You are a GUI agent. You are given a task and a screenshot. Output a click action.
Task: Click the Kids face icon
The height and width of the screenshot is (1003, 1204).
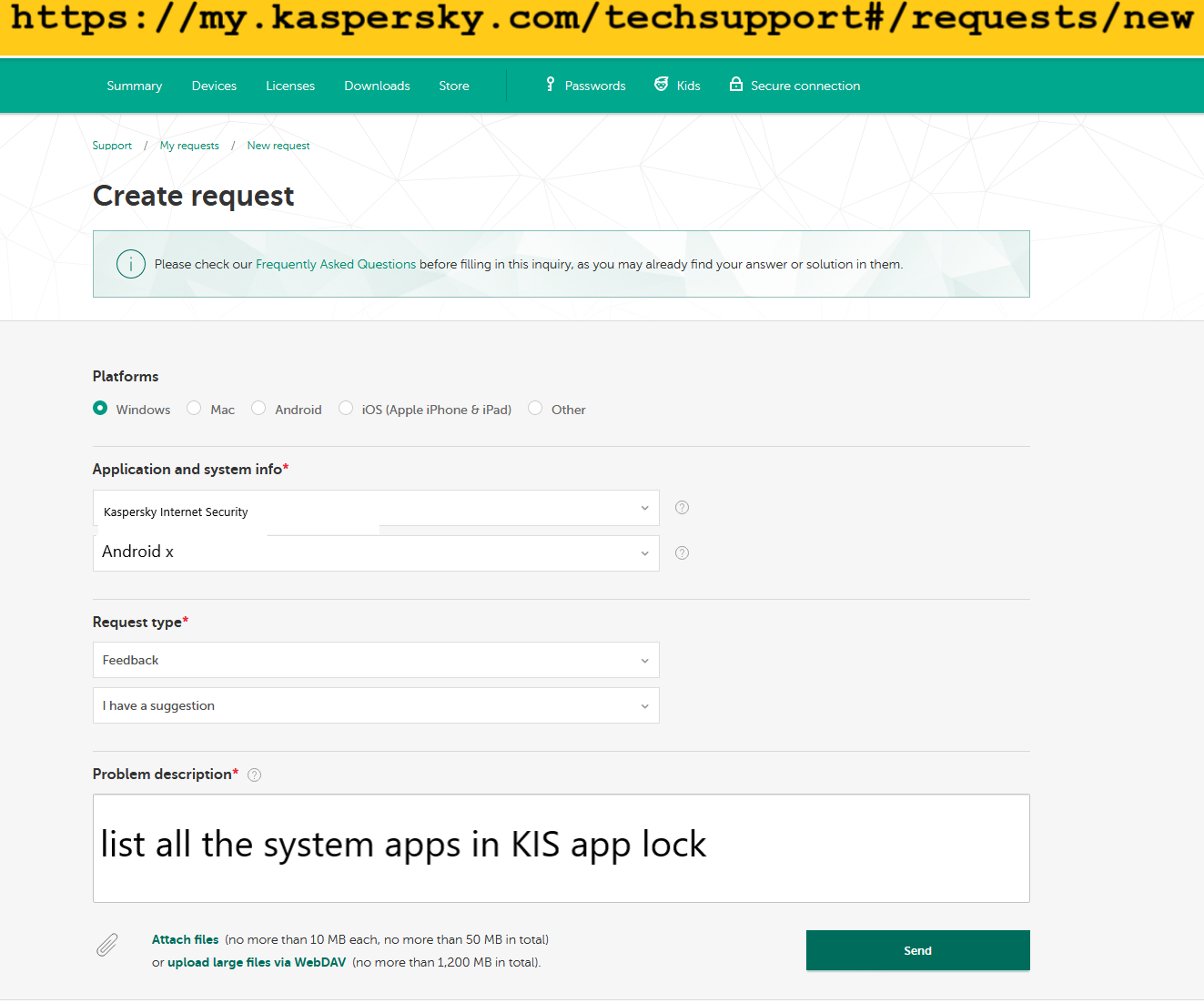pos(662,85)
